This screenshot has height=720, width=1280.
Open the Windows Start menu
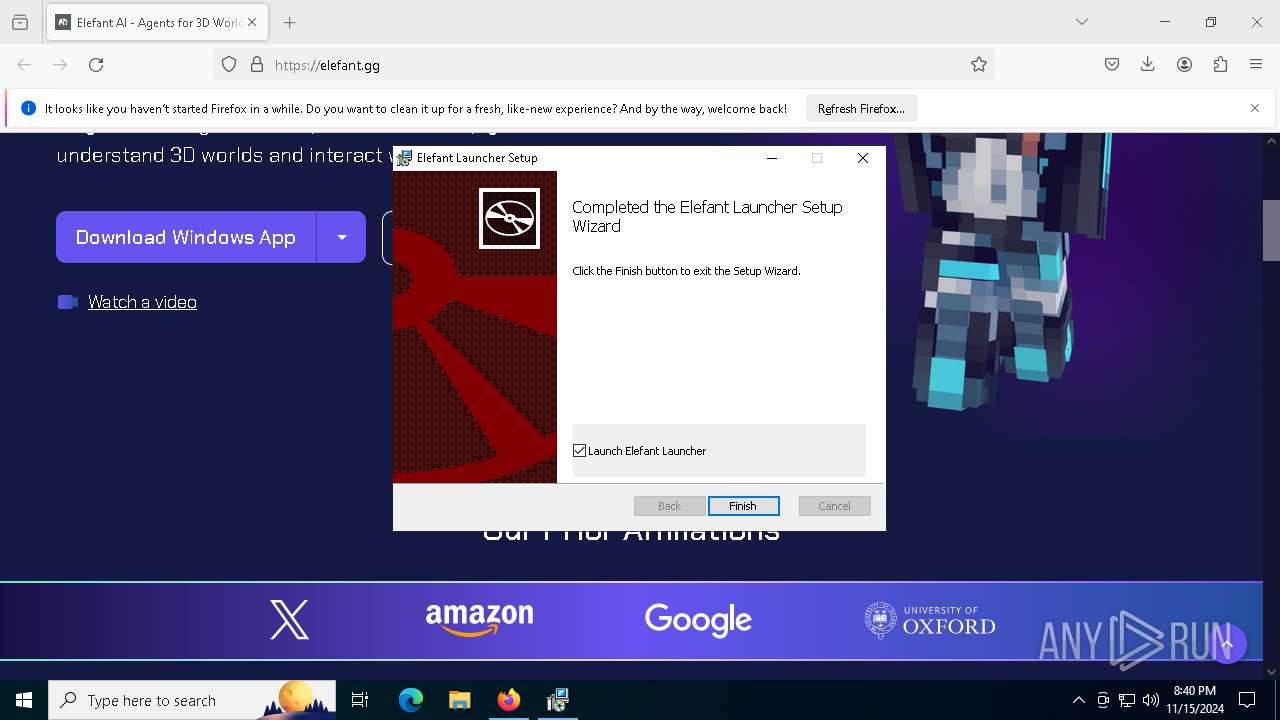(24, 700)
